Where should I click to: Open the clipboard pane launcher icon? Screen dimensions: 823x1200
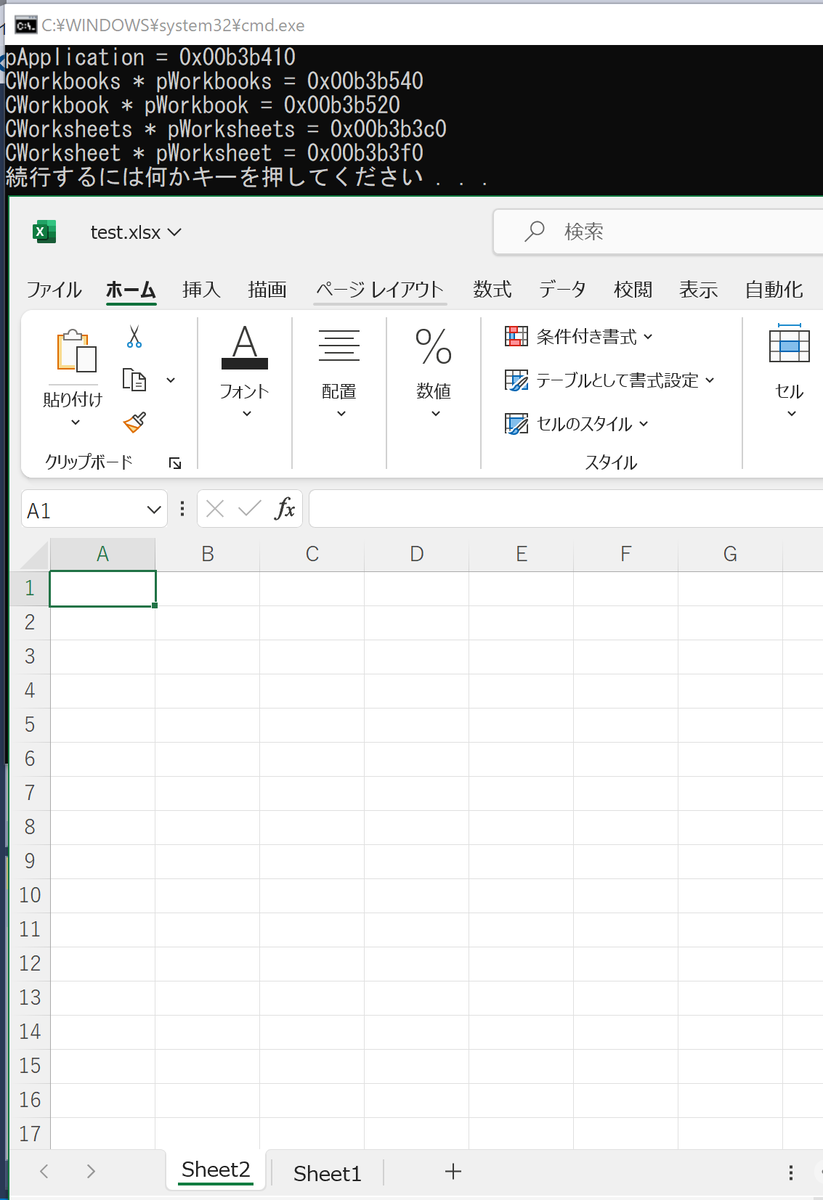175,463
